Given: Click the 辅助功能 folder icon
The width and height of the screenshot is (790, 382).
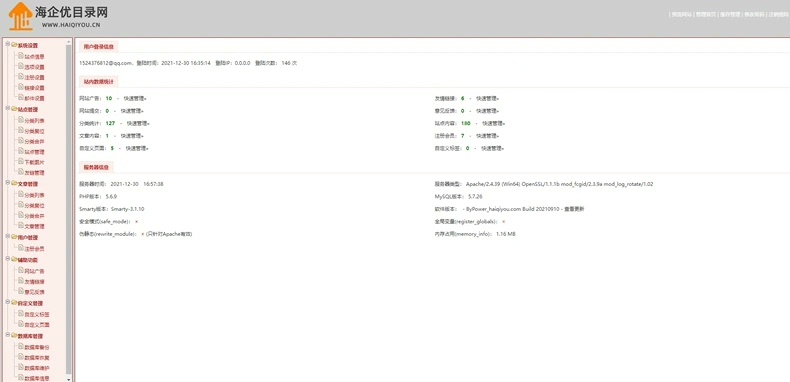Looking at the screenshot, I should tap(14, 260).
